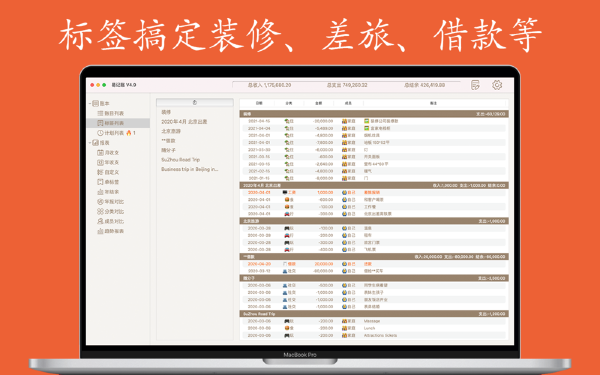Click the clock icon beside 计划列表
600x375 pixels.
coord(100,133)
